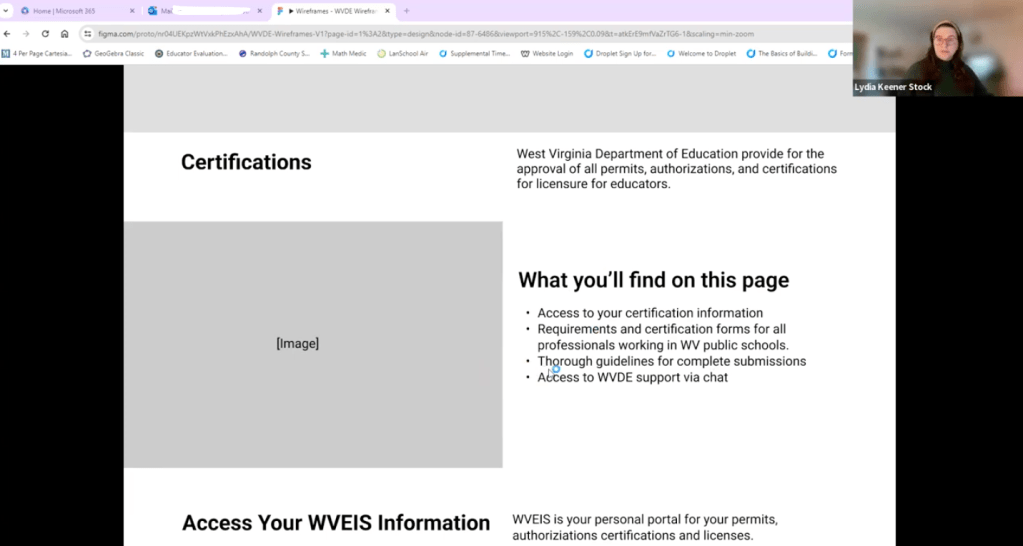Image resolution: width=1023 pixels, height=546 pixels.
Task: Close the Wireframes WVDE tab
Action: coord(388,11)
